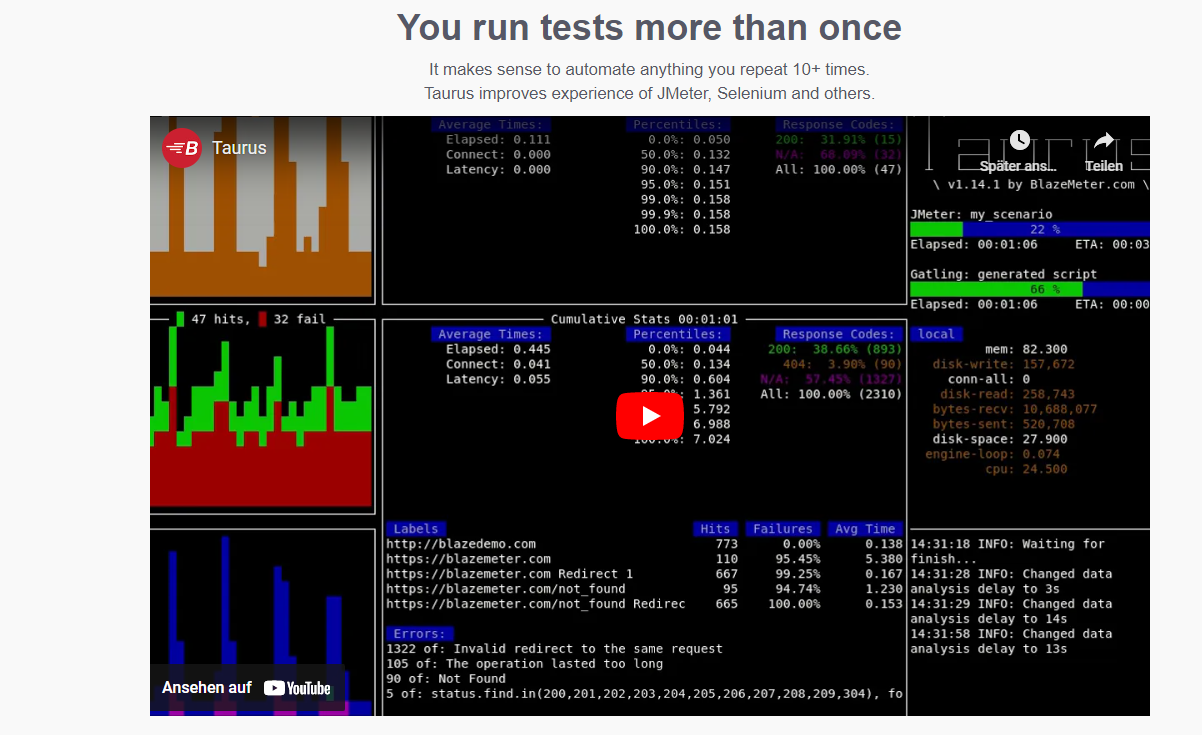This screenshot has width=1202, height=735.
Task: Click the 'Taurus improves experience of JMeter' text
Action: 649,94
